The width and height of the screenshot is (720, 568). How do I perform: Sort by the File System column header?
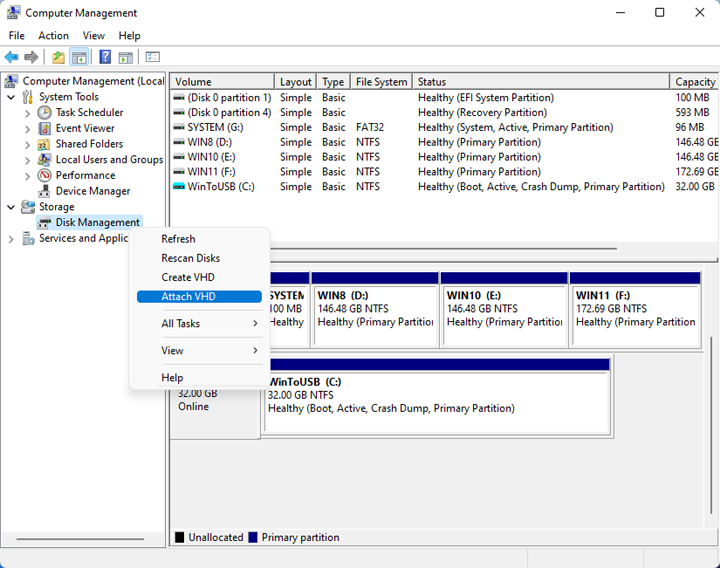click(382, 82)
